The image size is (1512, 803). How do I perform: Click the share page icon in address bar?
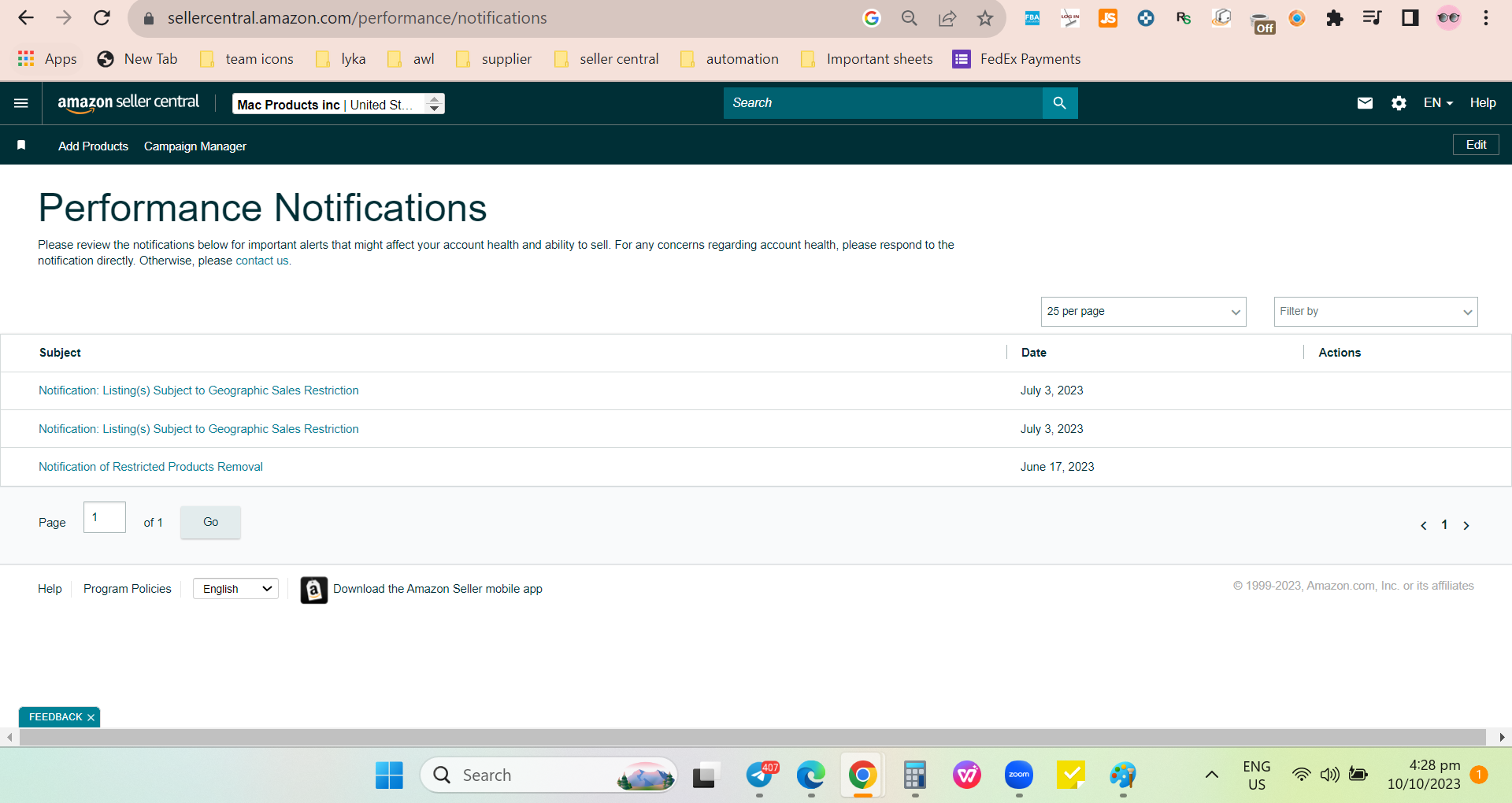pos(947,18)
